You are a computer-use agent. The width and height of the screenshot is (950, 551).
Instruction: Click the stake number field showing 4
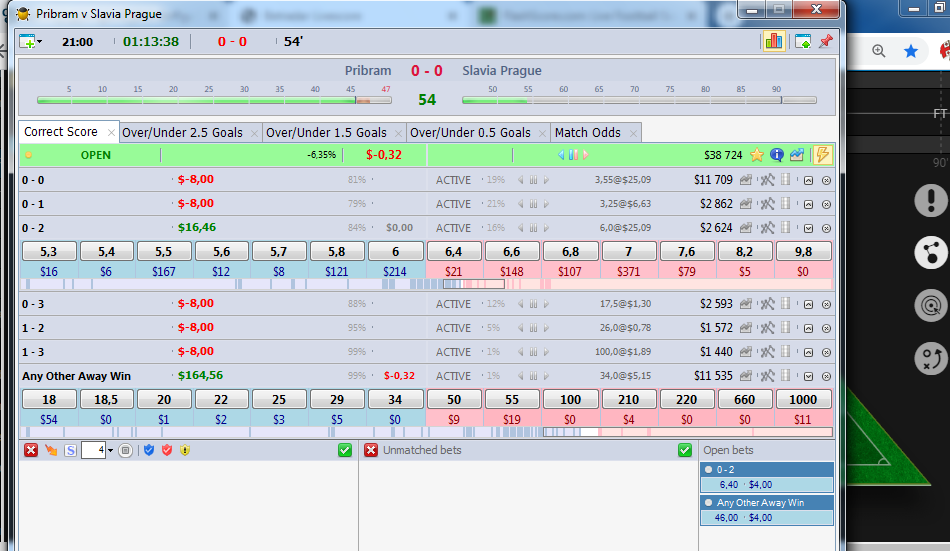pyautogui.click(x=93, y=450)
